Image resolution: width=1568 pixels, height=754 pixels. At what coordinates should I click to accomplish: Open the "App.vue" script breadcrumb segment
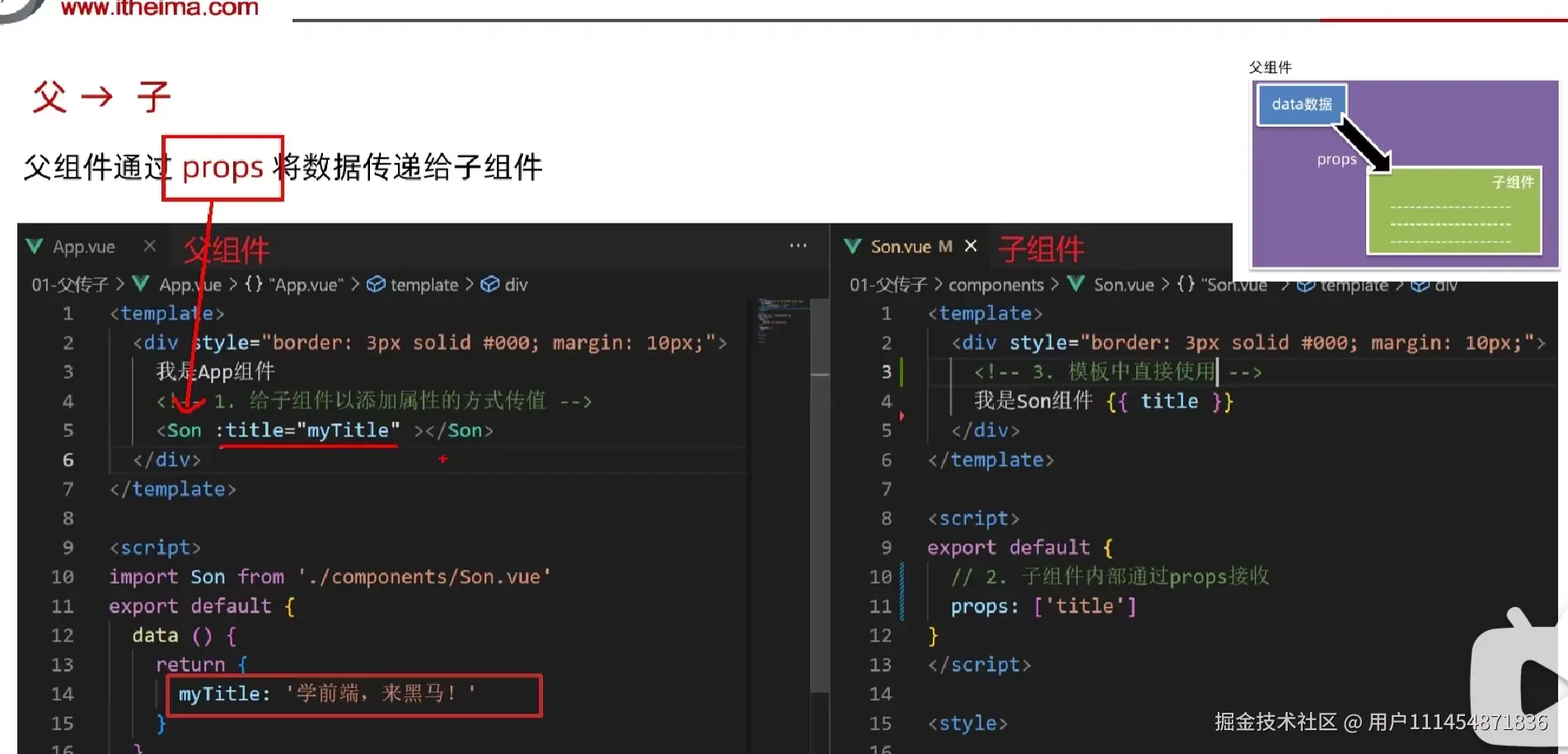pos(306,285)
